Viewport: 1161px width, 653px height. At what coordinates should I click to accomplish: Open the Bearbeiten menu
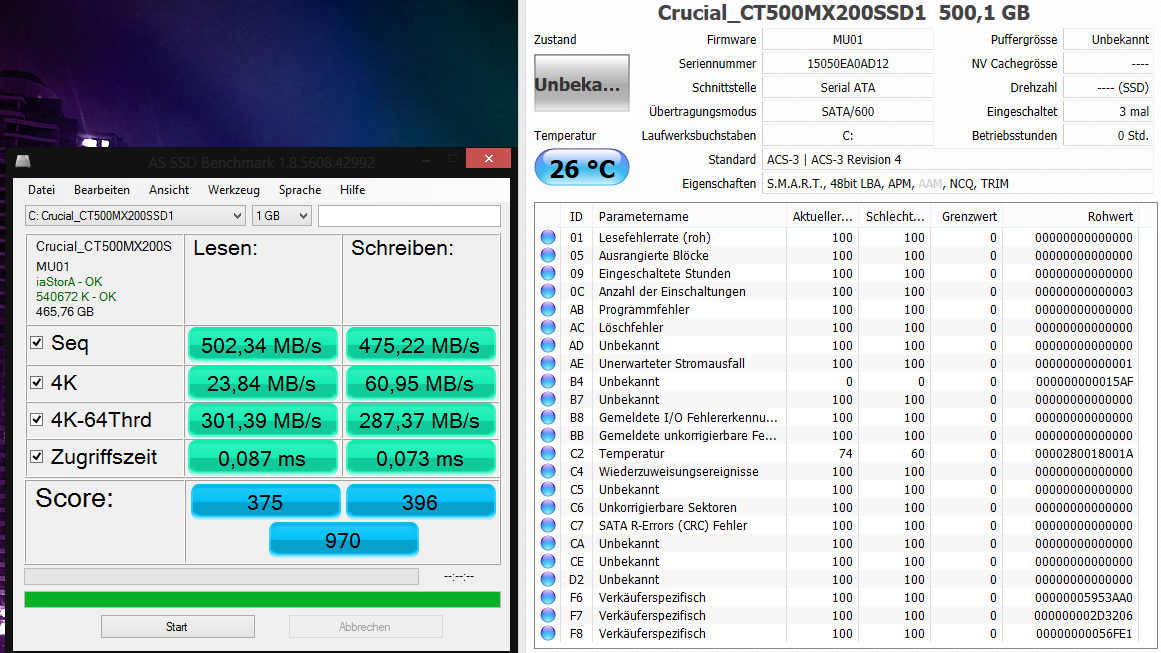(x=101, y=190)
